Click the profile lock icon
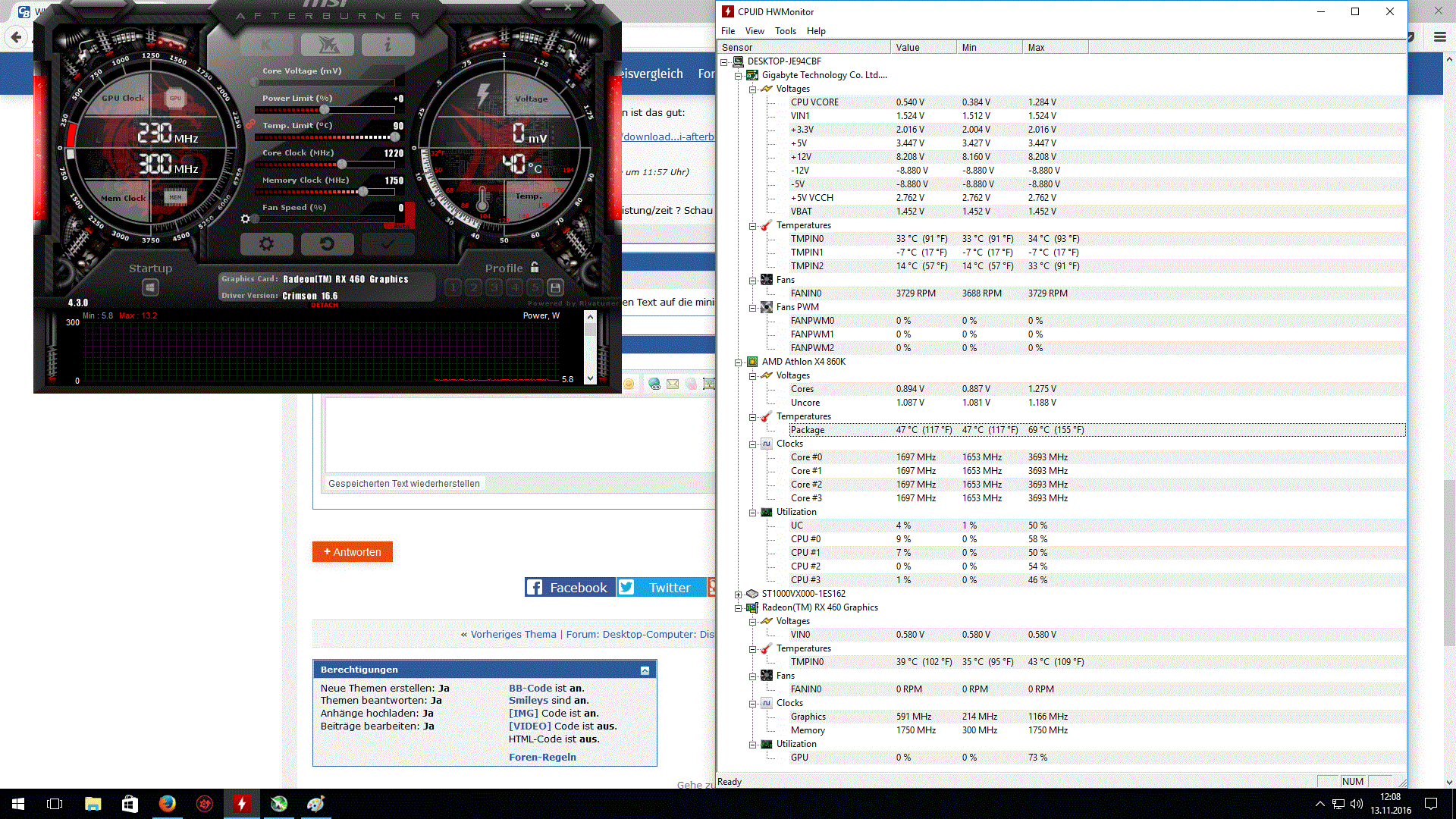This screenshot has height=819, width=1456. [535, 268]
